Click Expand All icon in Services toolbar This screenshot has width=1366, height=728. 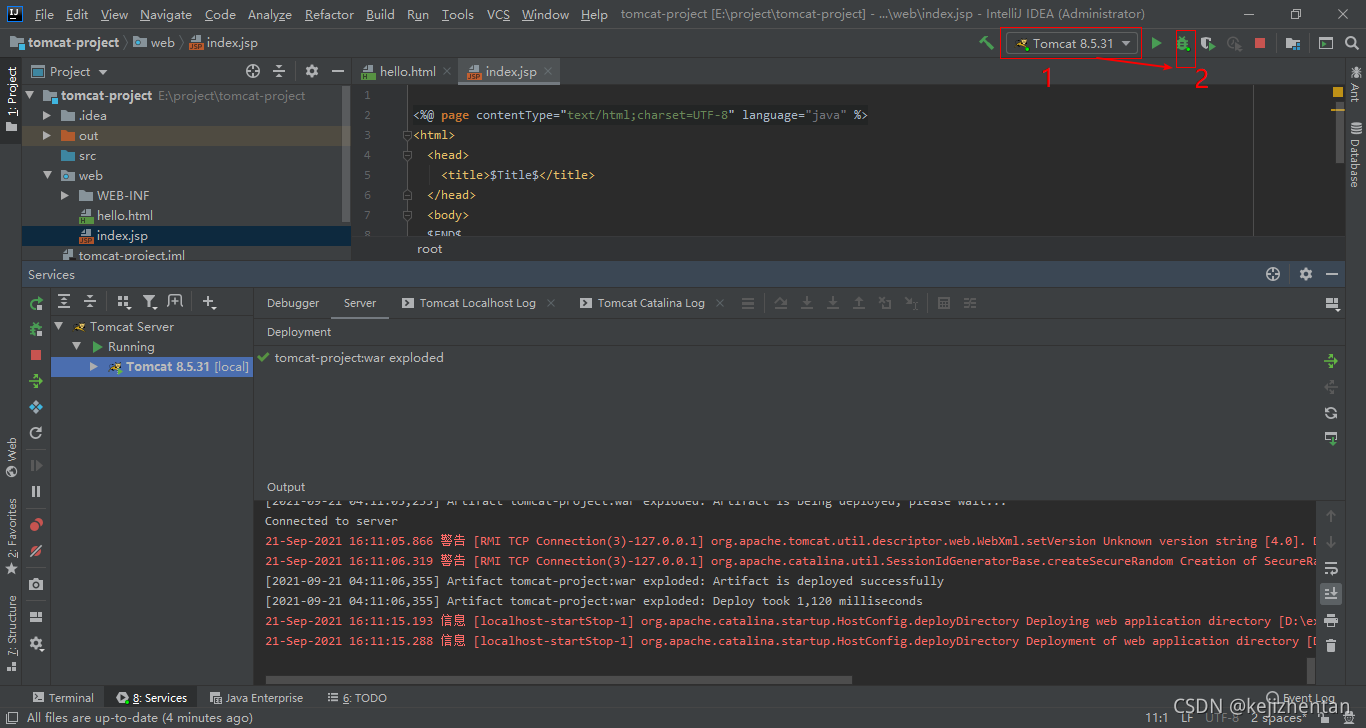tap(64, 301)
